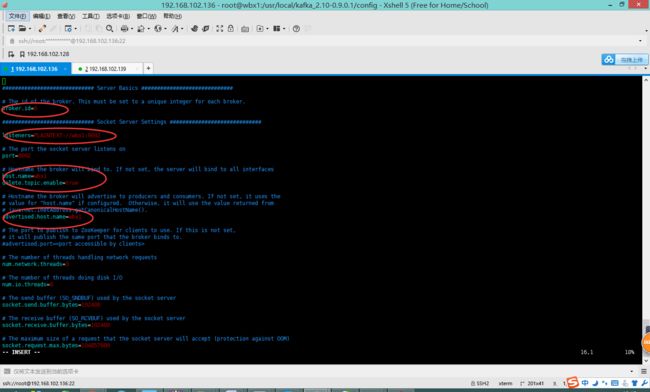Click the Find magnifier icon

pyautogui.click(x=109, y=29)
